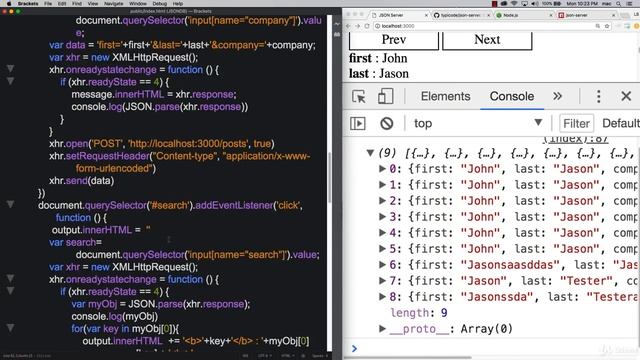Open the Brackets Debug menu
Viewport: 640px width, 360px height.
coord(160,4)
